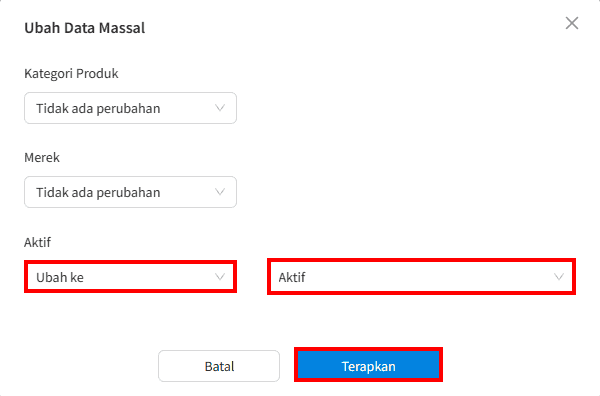Click the chevron arrow in Merek box
This screenshot has width=600, height=396.
coord(220,192)
